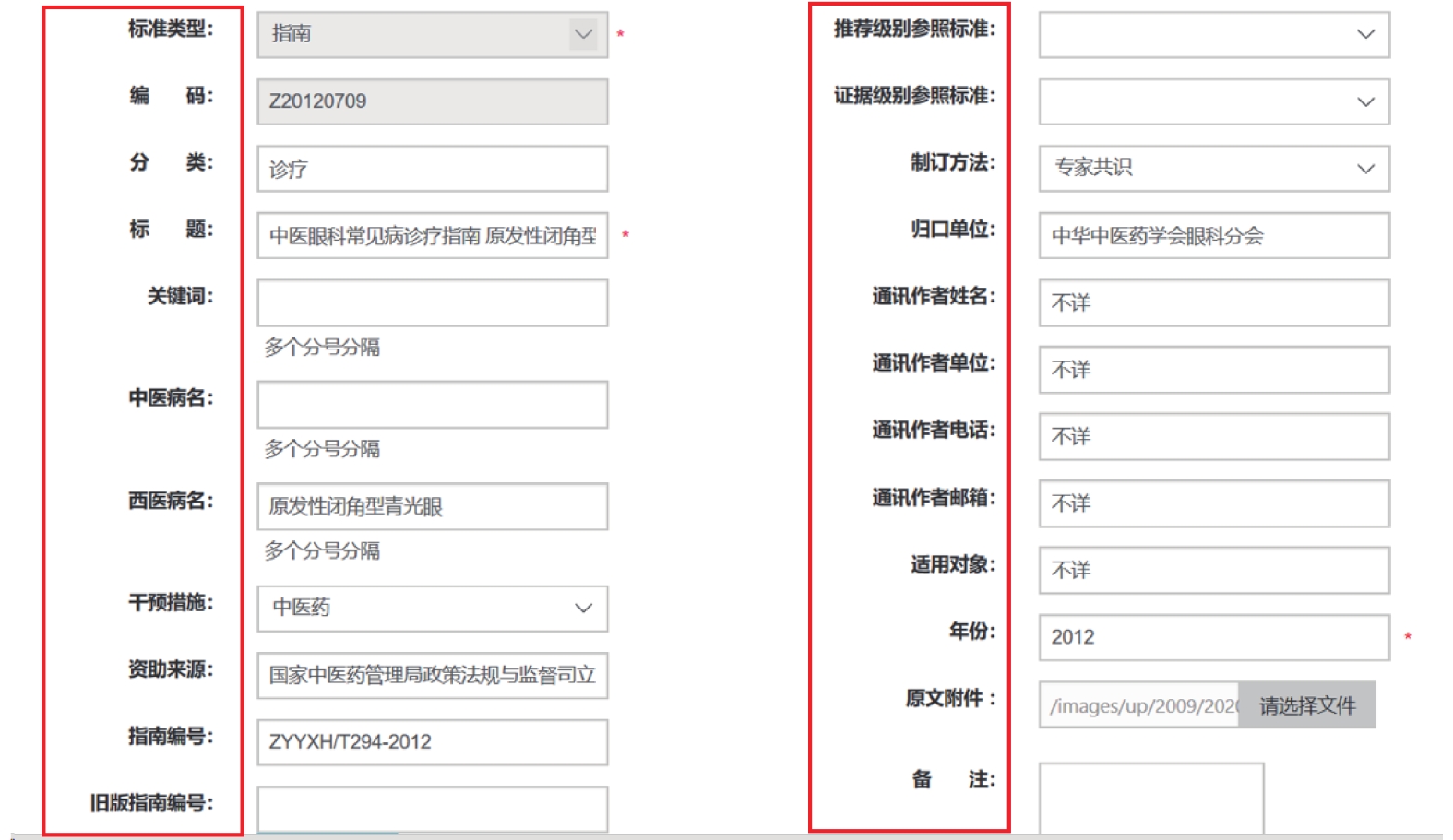
Task: Focus the empty 中医病名 input field
Action: click(x=432, y=405)
